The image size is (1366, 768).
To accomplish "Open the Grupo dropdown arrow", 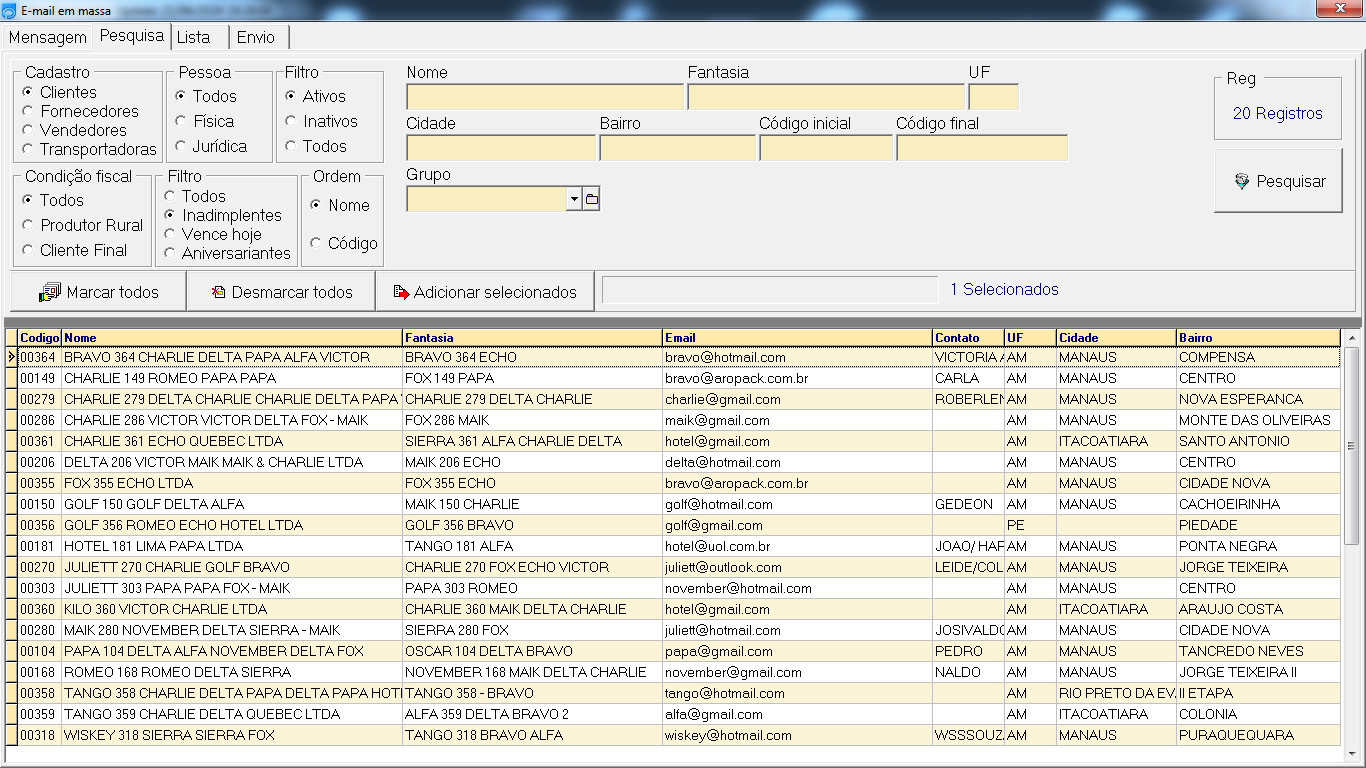I will point(574,199).
